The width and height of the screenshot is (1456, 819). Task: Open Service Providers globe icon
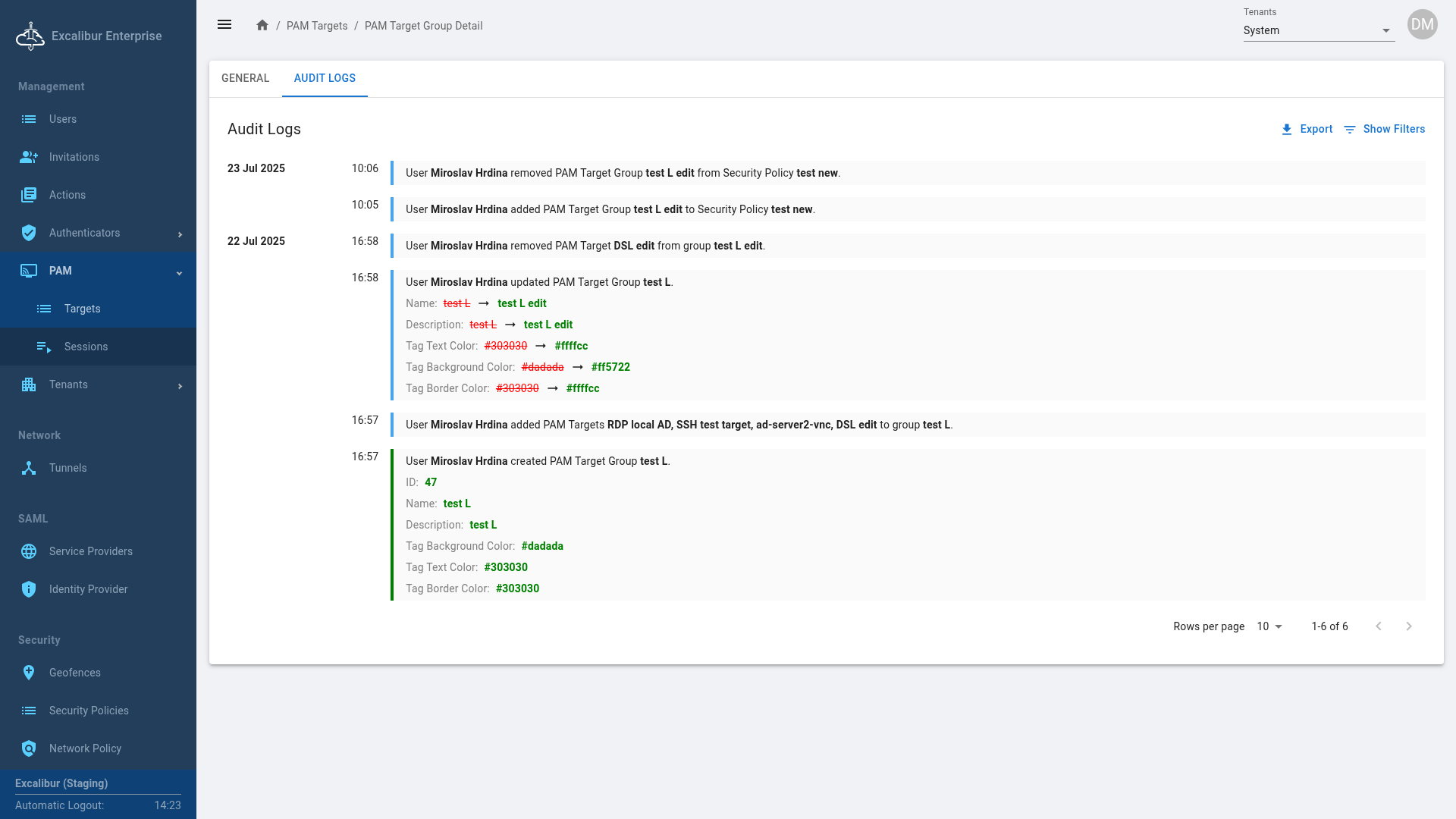[29, 551]
